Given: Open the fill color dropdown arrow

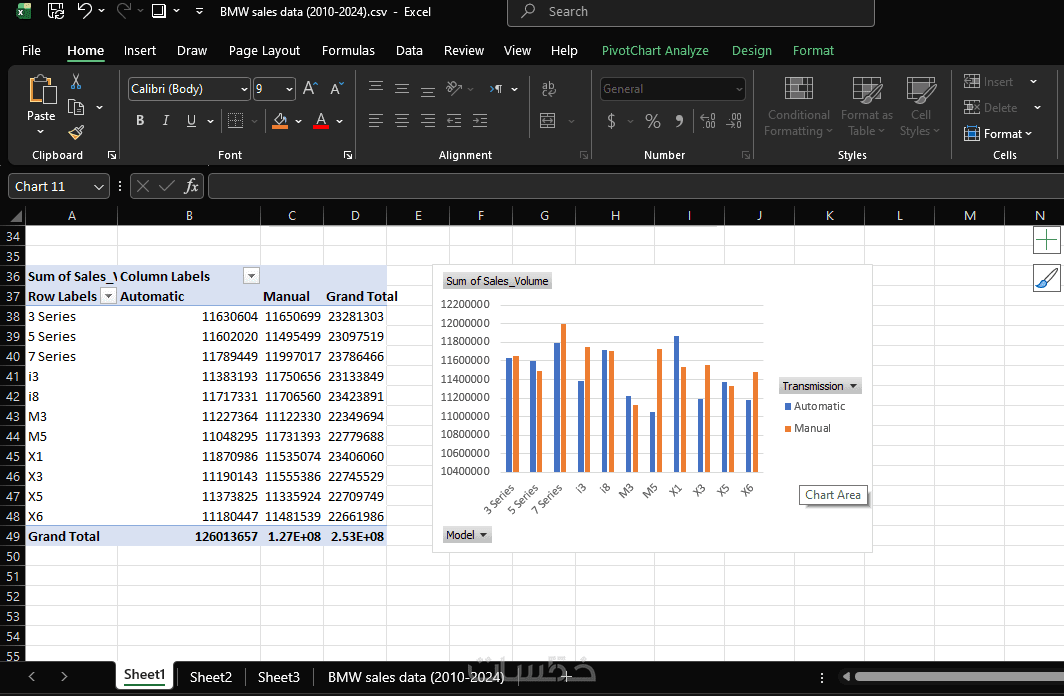Looking at the screenshot, I should click(x=299, y=121).
